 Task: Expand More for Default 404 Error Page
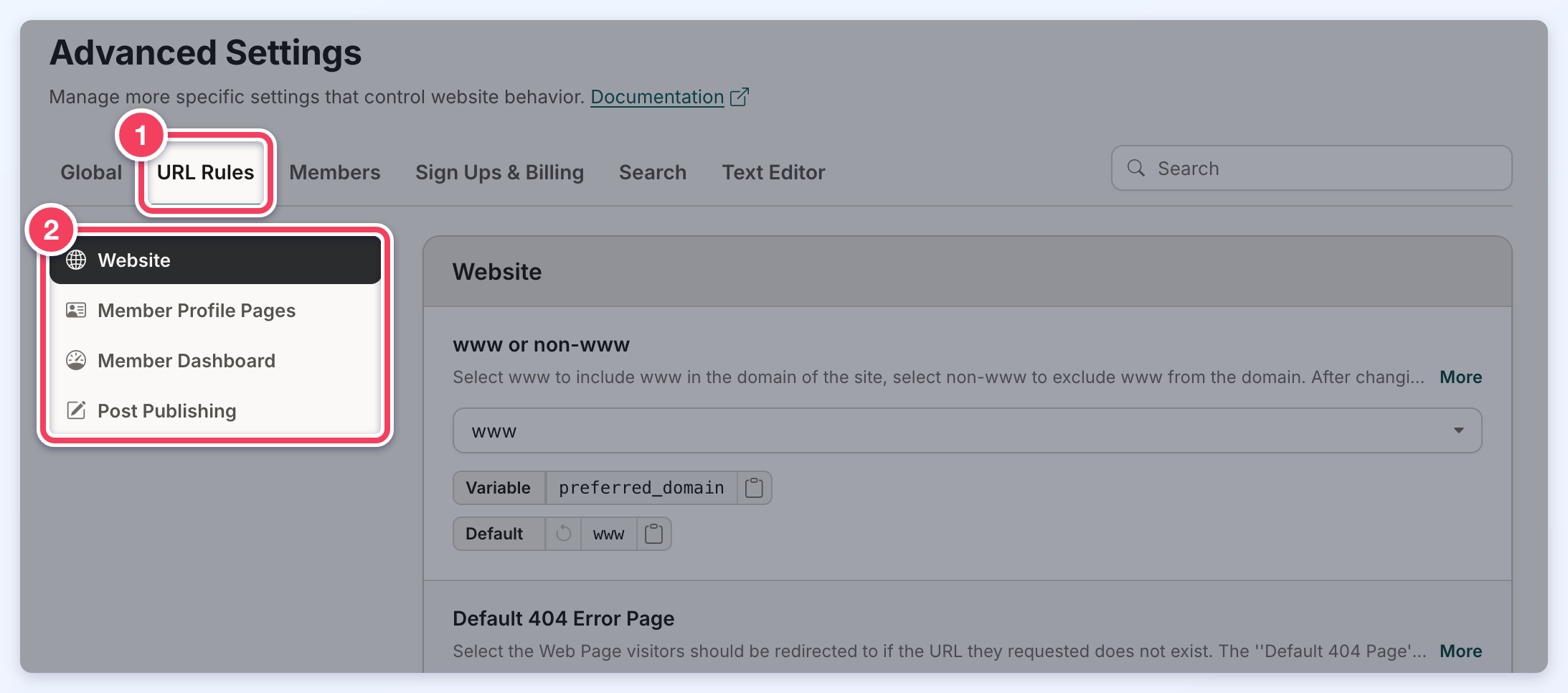pos(1460,651)
